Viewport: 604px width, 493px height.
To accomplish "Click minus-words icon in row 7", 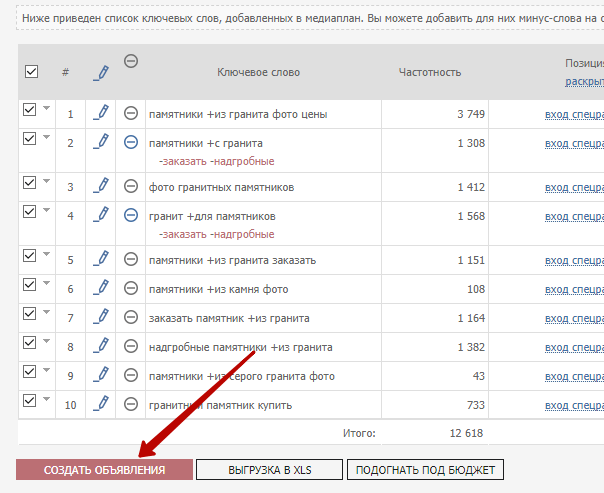I will pos(130,318).
